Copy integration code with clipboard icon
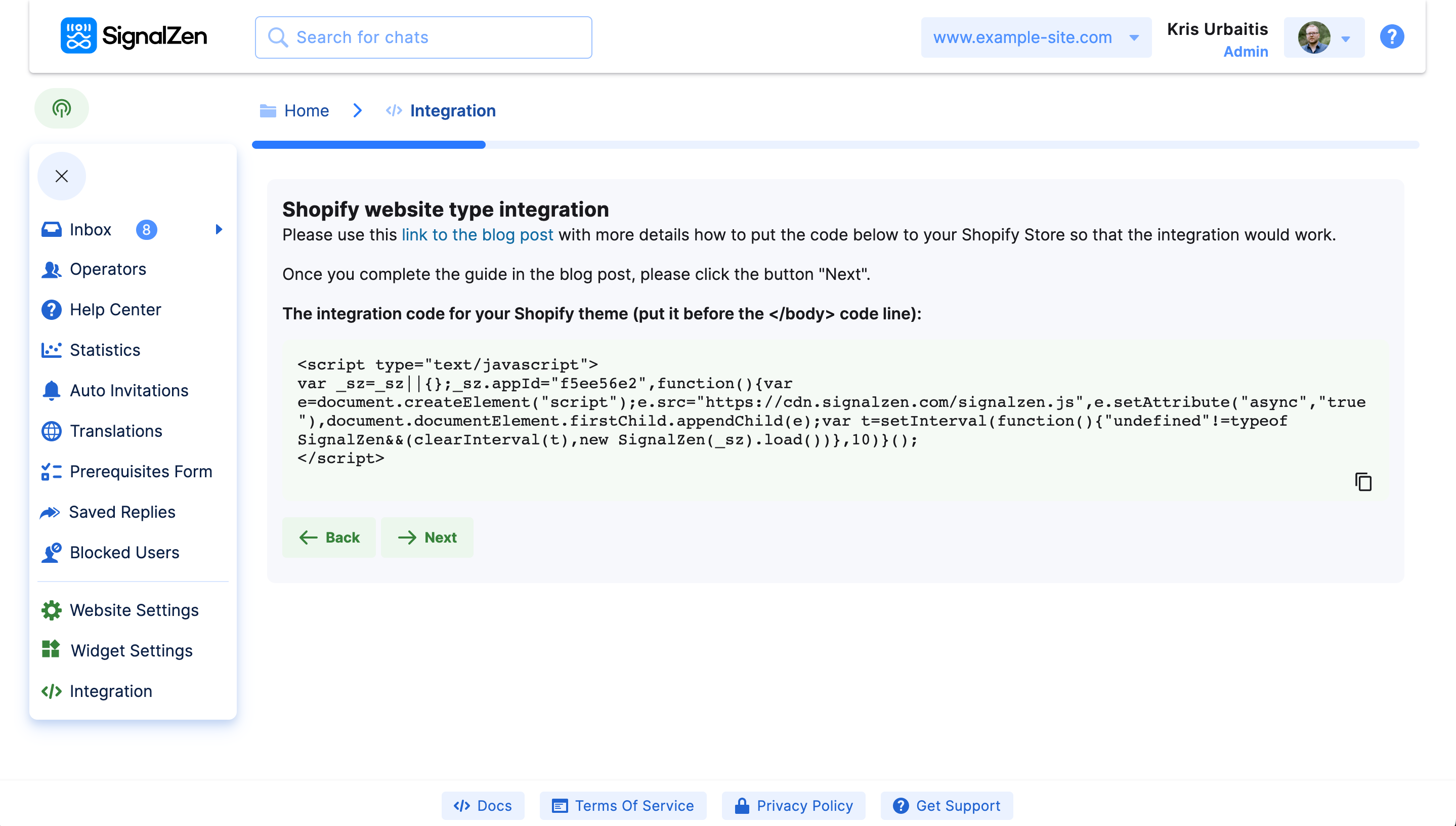This screenshot has height=826, width=1456. point(1362,482)
